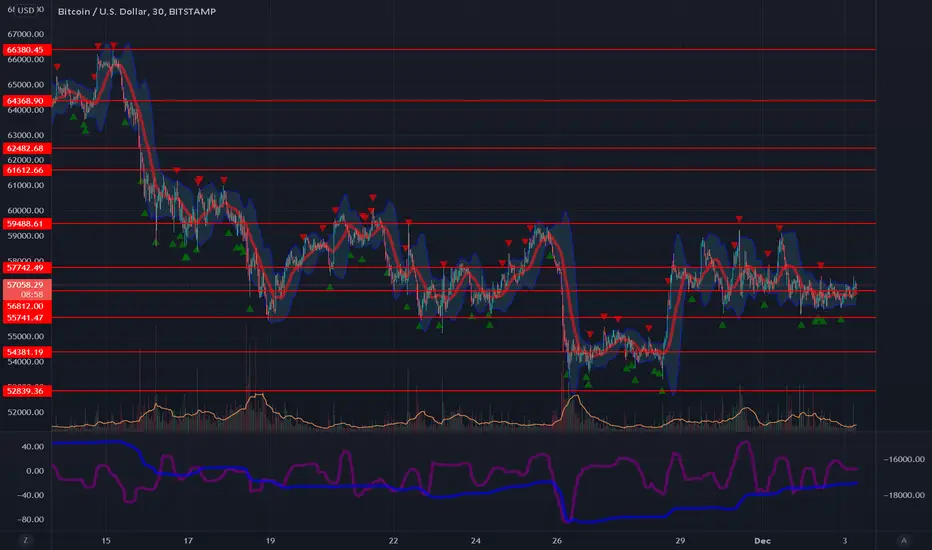Click date label 26 on time axis

(x=557, y=540)
